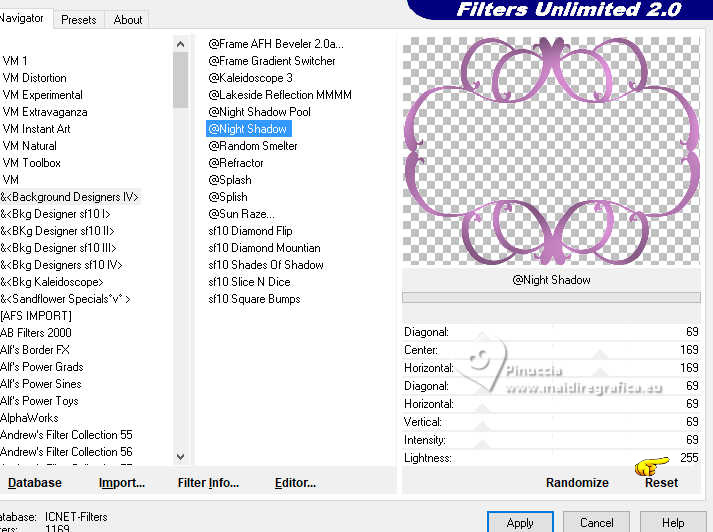Viewport: 713px width, 532px height.
Task: Click Randomize to shuffle settings
Action: click(577, 482)
